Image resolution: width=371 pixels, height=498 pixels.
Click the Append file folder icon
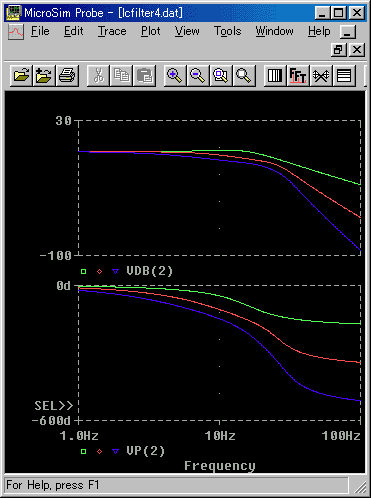(44, 76)
